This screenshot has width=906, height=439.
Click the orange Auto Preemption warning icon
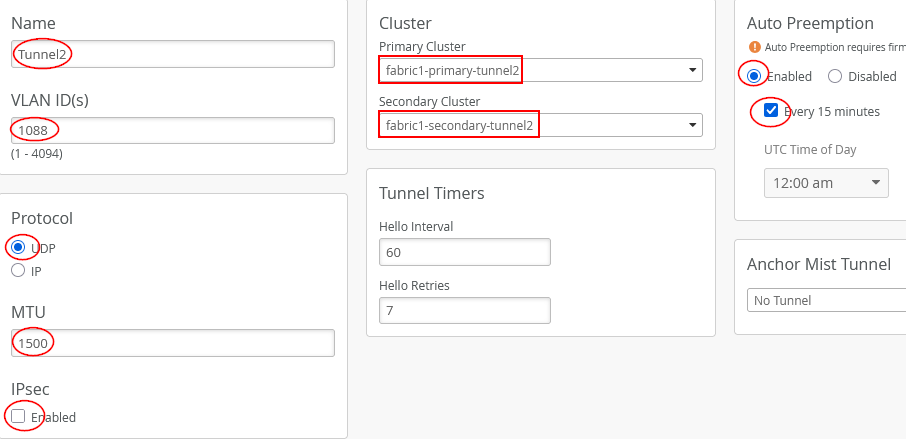[x=755, y=47]
